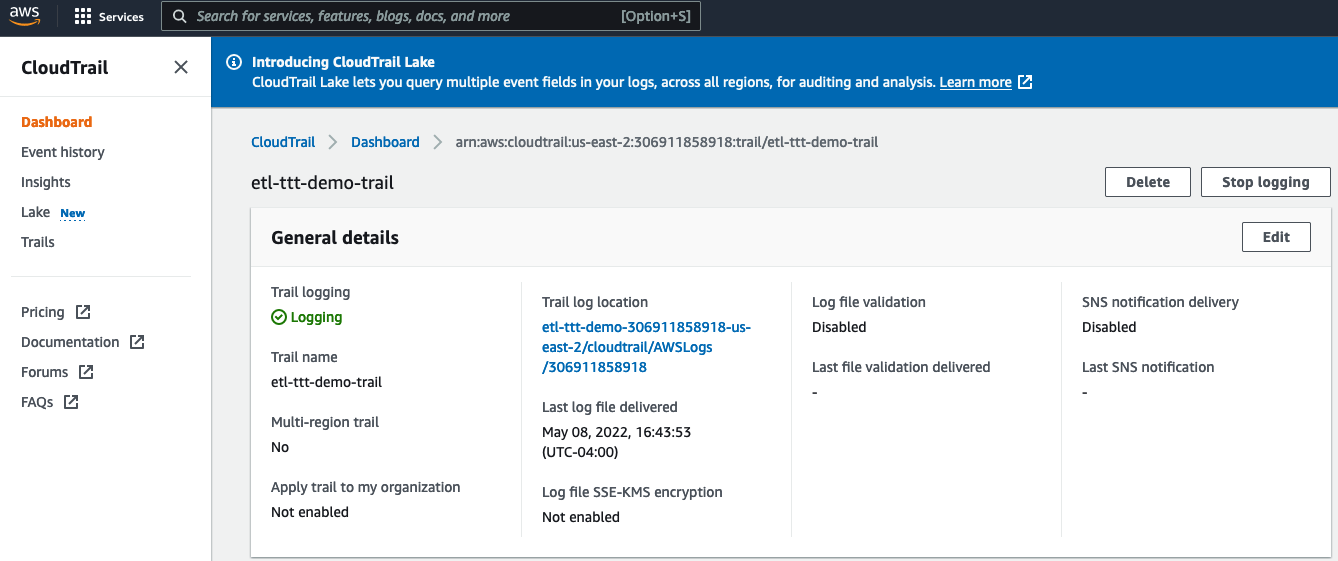Click the external link icon next to Pricing
1338x561 pixels.
(83, 312)
